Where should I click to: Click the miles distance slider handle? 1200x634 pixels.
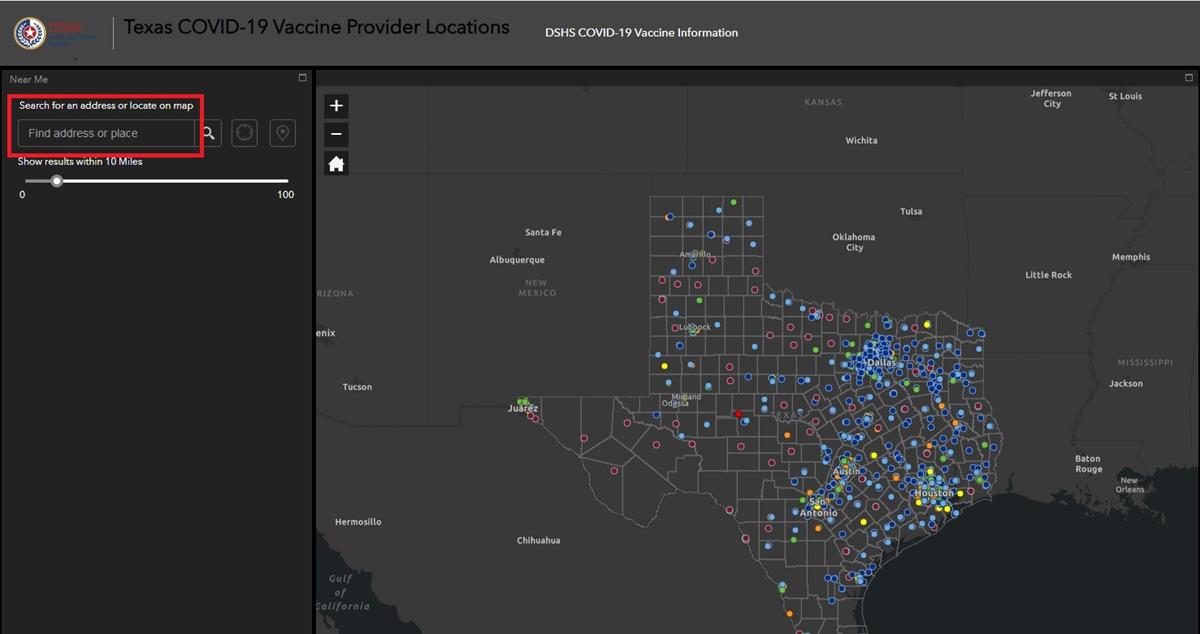point(57,181)
